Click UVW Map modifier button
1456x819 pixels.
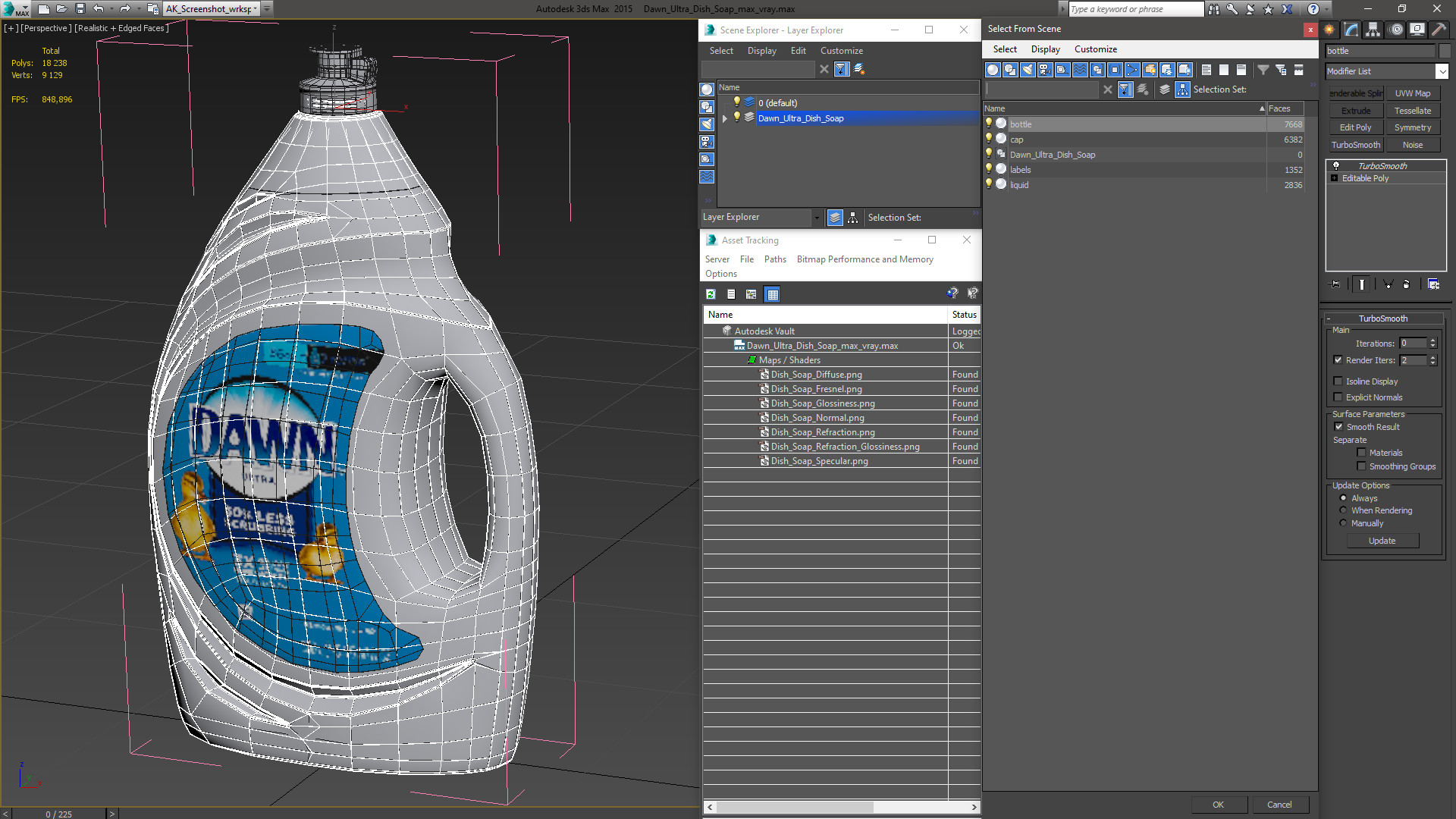[x=1413, y=93]
